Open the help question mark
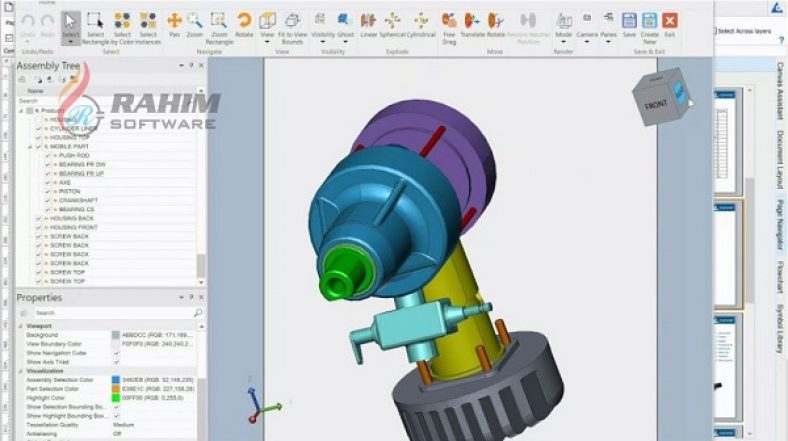This screenshot has width=788, height=441. point(781,40)
